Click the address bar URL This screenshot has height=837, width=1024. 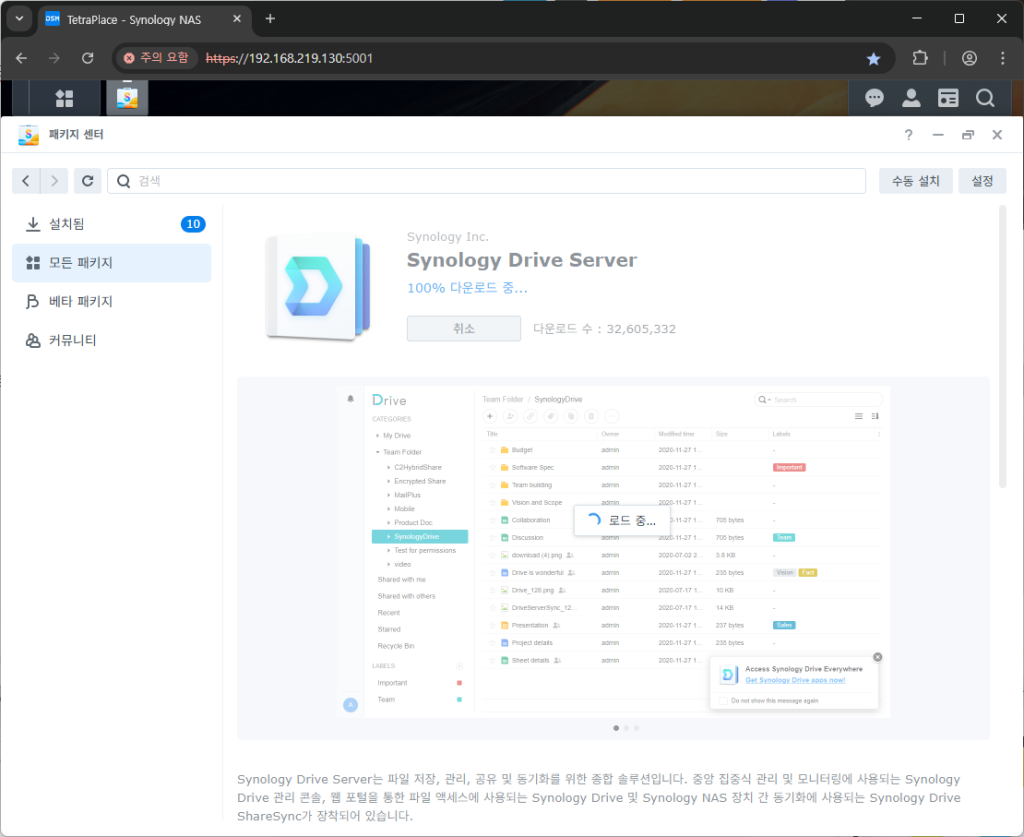[289, 58]
